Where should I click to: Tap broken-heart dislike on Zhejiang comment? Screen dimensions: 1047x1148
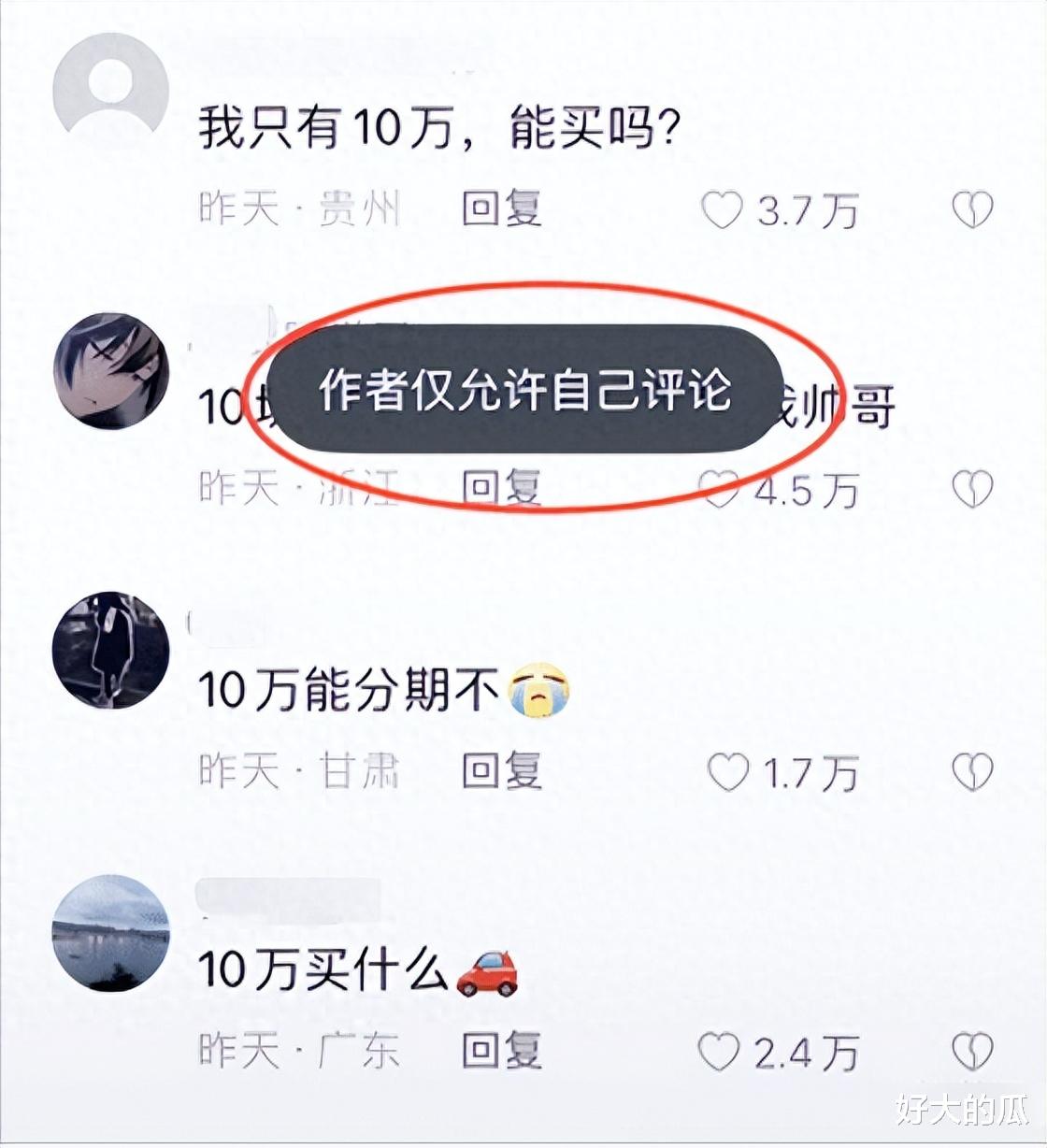(x=972, y=489)
